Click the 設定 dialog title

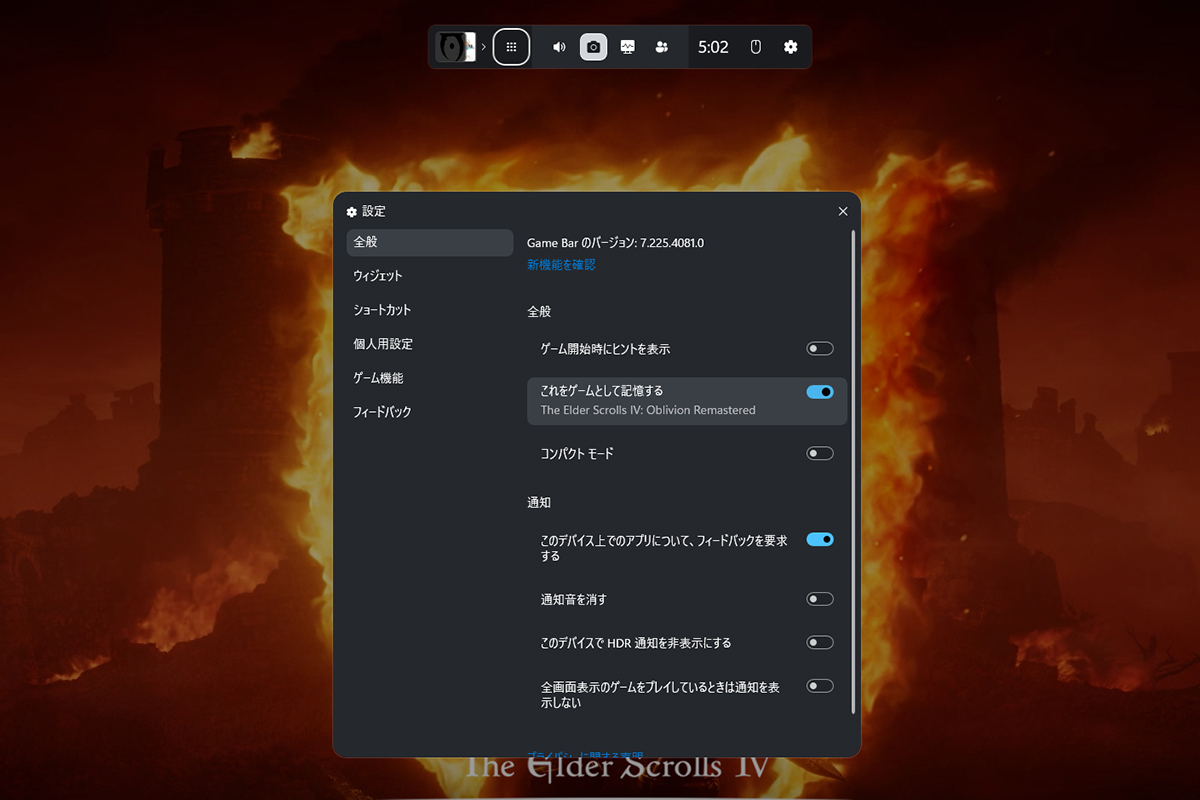[x=374, y=211]
